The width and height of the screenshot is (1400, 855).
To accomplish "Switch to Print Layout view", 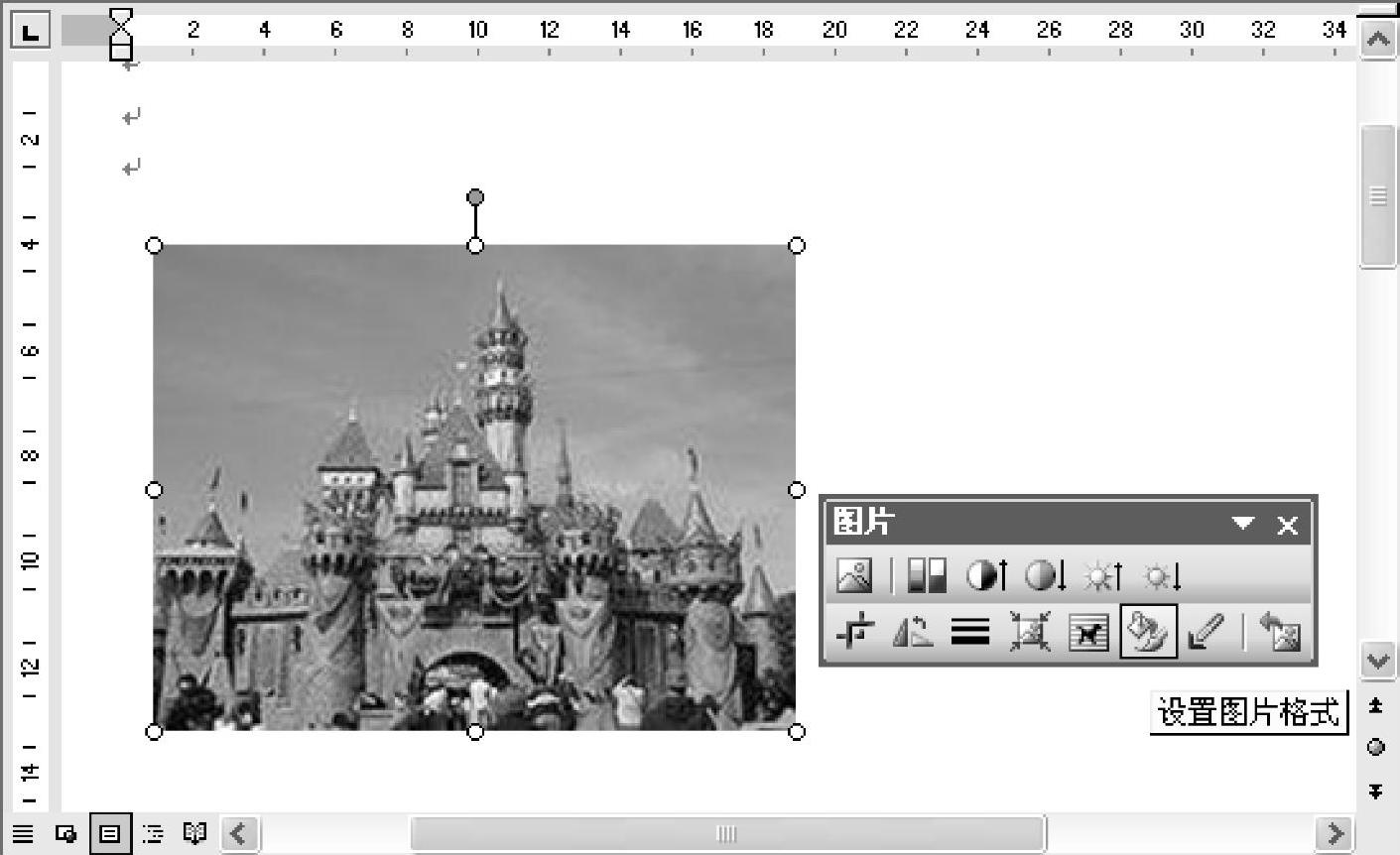I will click(110, 833).
